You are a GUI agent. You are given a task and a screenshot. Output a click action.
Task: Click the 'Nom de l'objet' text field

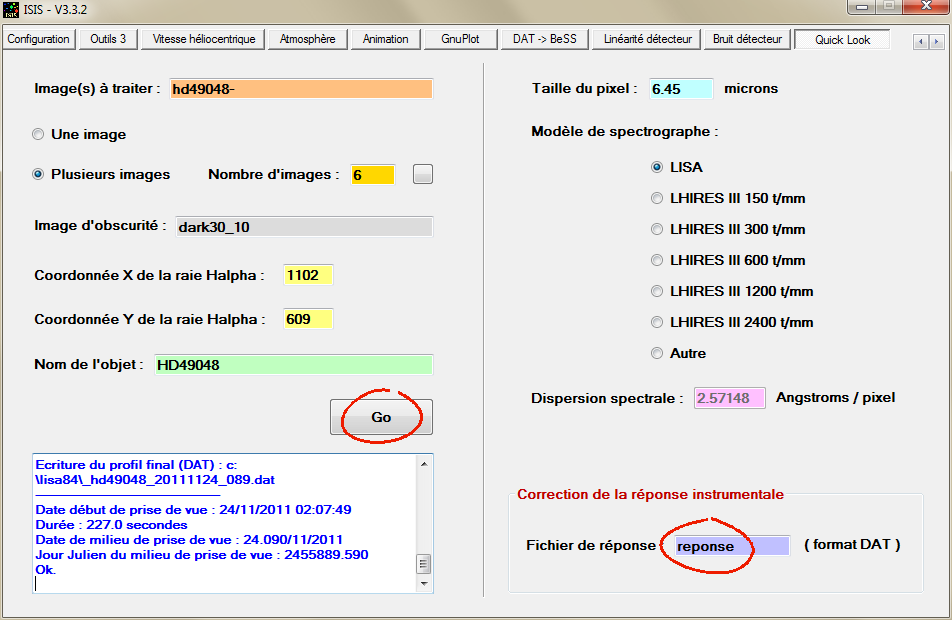point(292,365)
